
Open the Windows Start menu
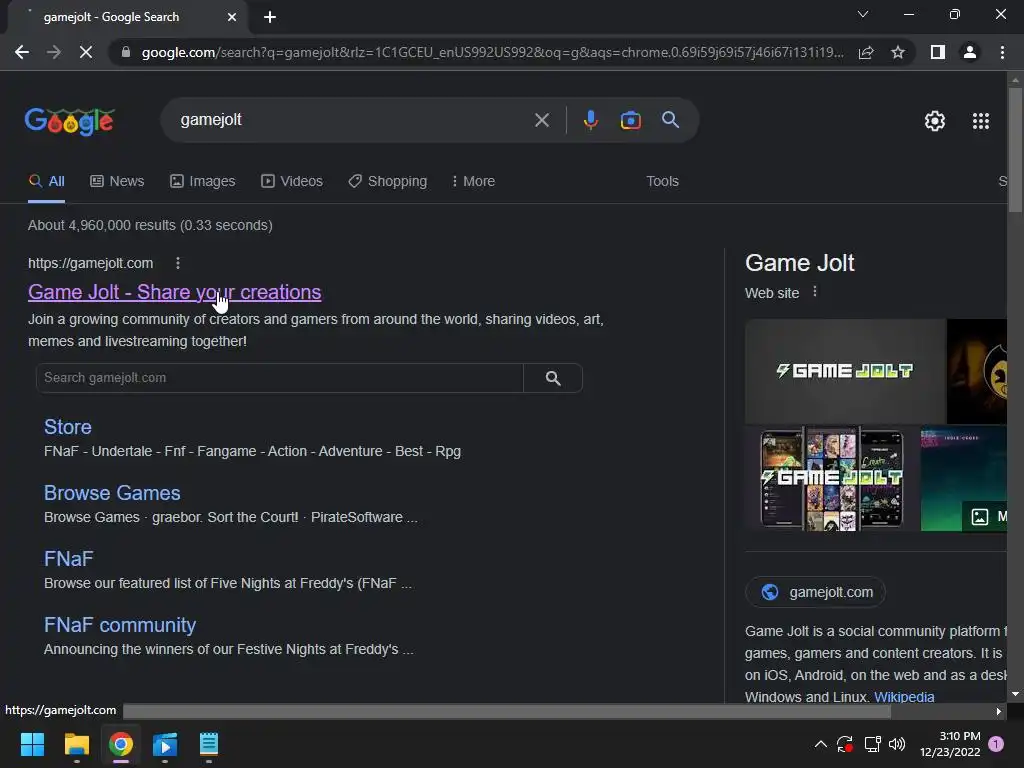[32, 744]
